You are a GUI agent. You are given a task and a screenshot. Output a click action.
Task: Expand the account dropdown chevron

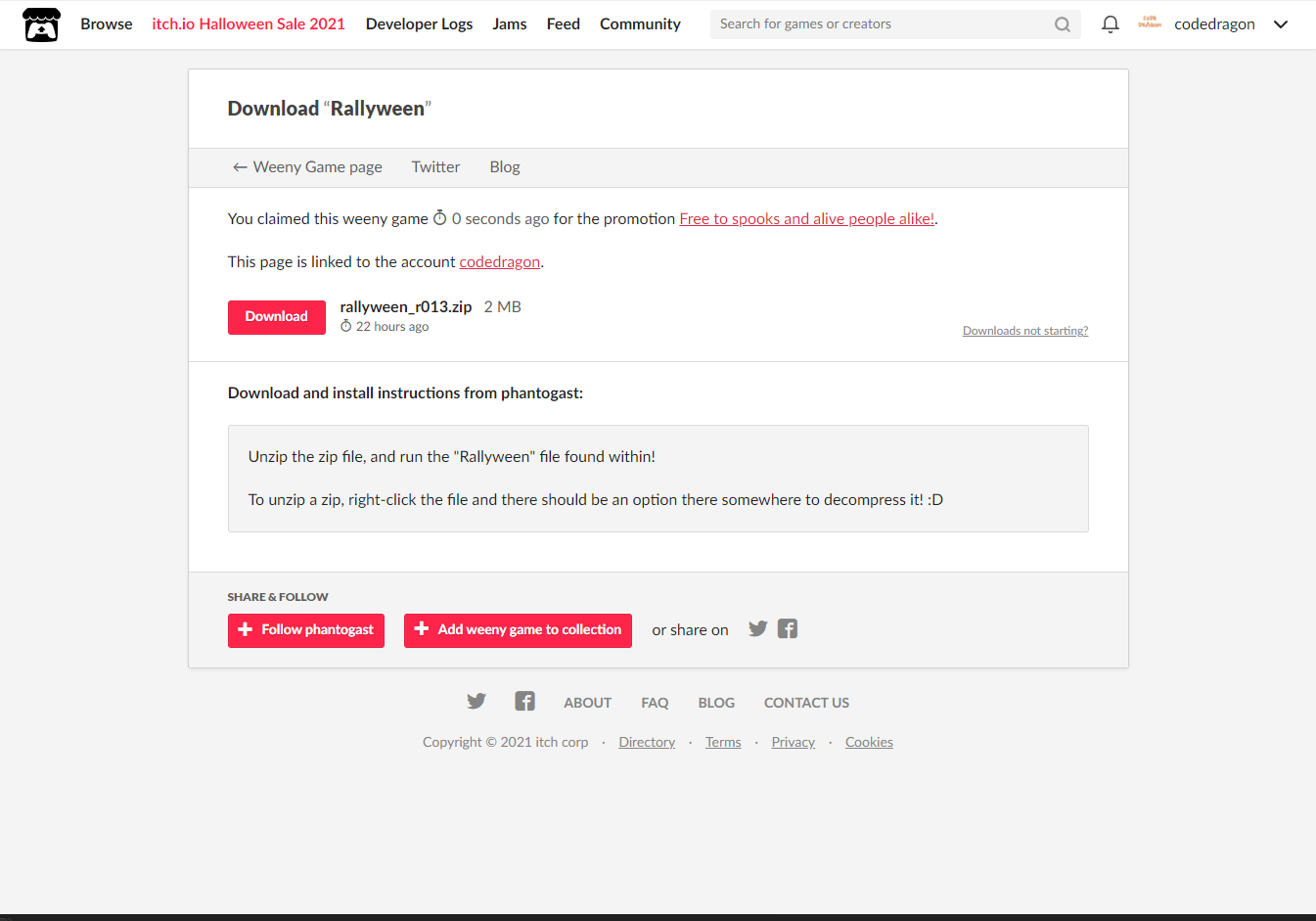click(x=1281, y=24)
